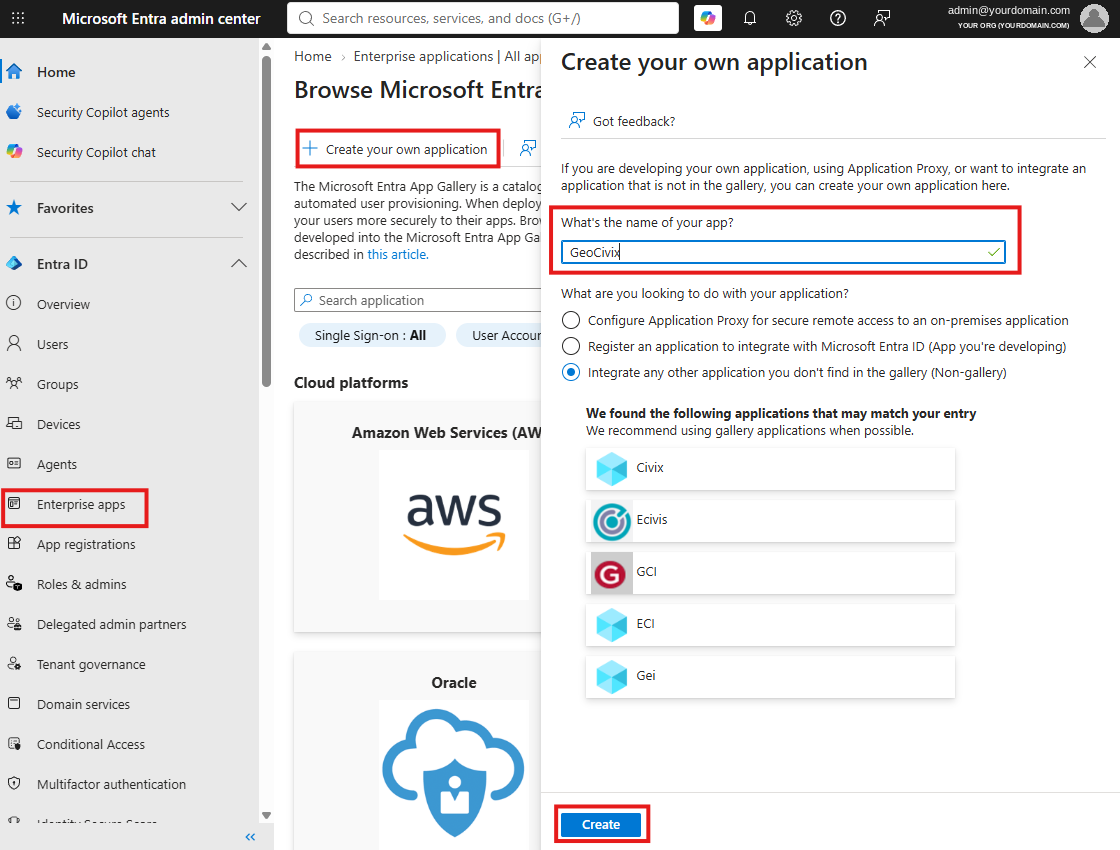
Task: Click the sidebar scrollbar thumb
Action: [266, 221]
